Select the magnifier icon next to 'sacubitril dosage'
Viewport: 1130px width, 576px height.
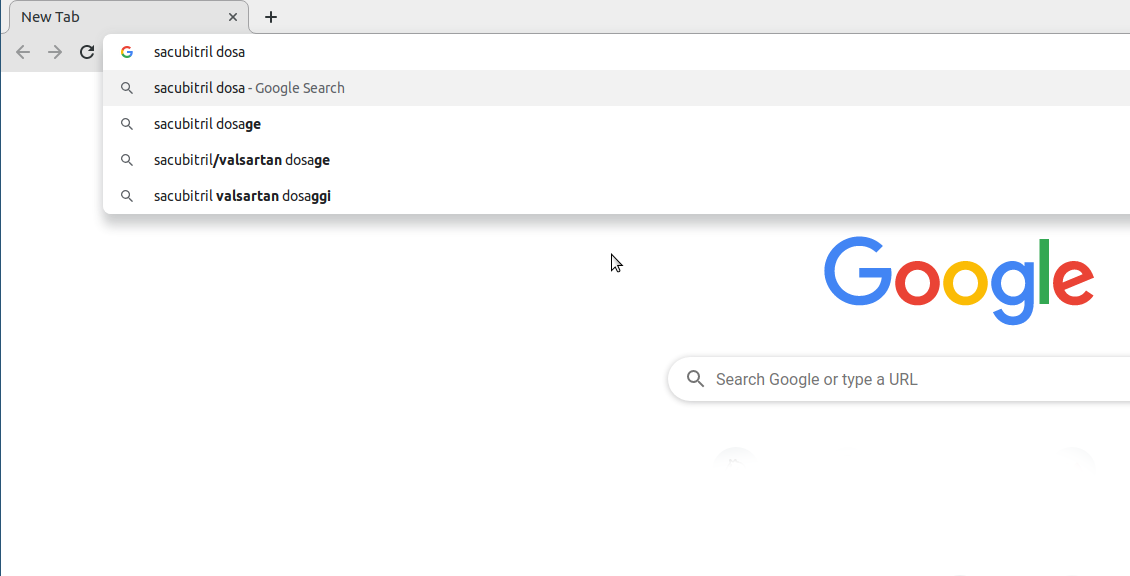point(127,124)
